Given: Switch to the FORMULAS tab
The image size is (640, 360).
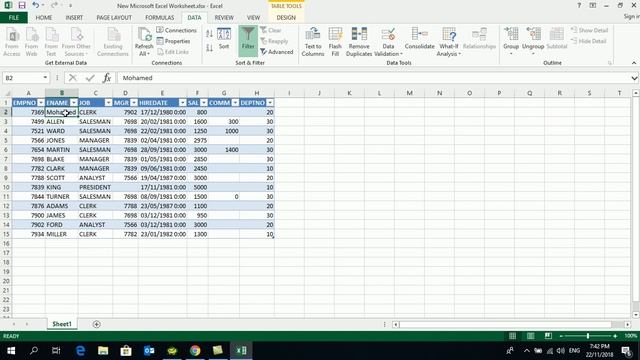Looking at the screenshot, I should (160, 18).
